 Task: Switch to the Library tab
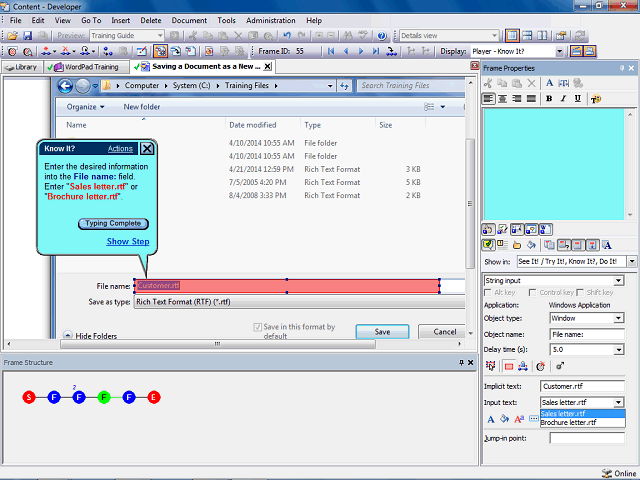click(22, 67)
